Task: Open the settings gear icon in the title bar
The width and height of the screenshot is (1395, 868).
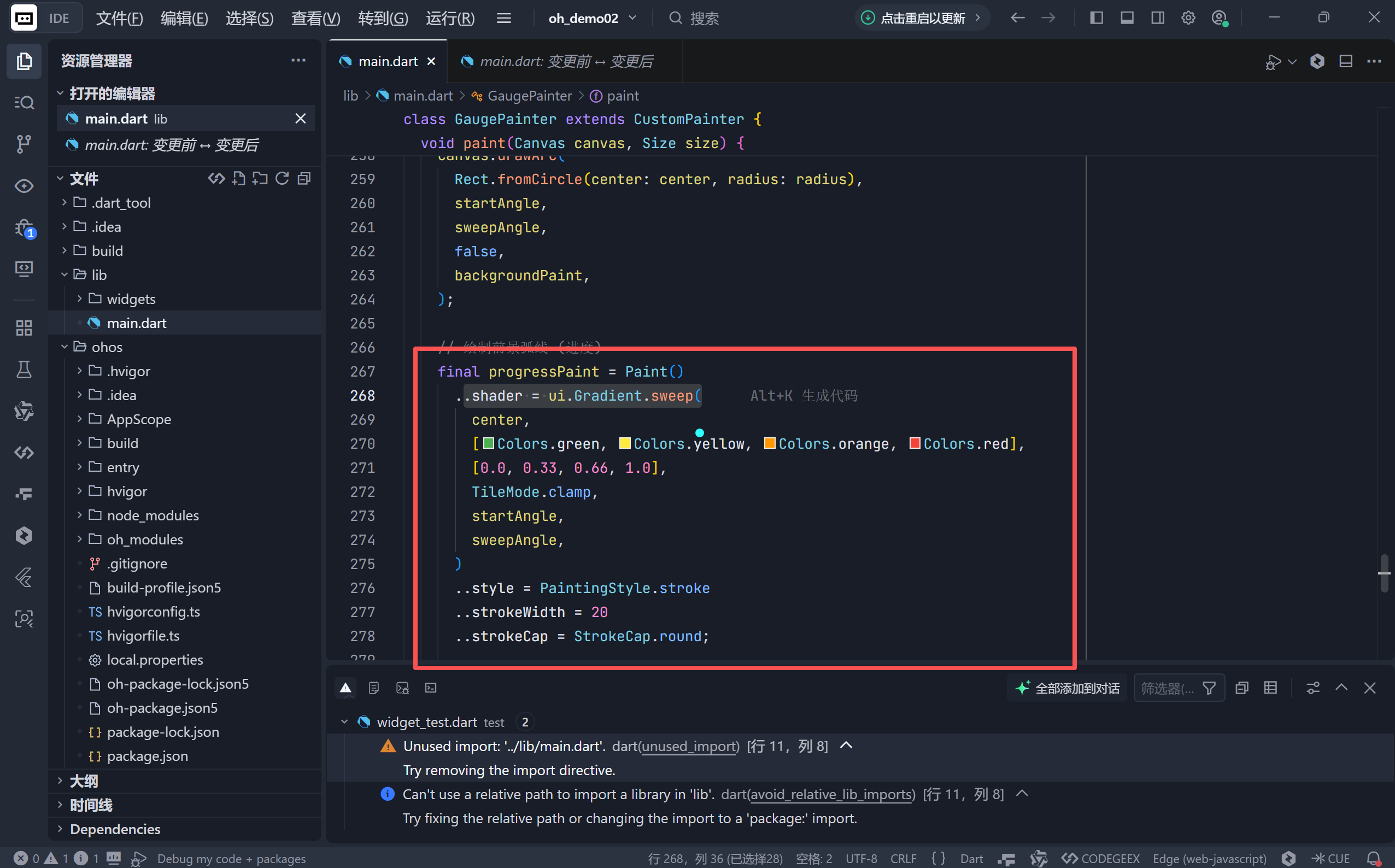Action: click(1188, 18)
